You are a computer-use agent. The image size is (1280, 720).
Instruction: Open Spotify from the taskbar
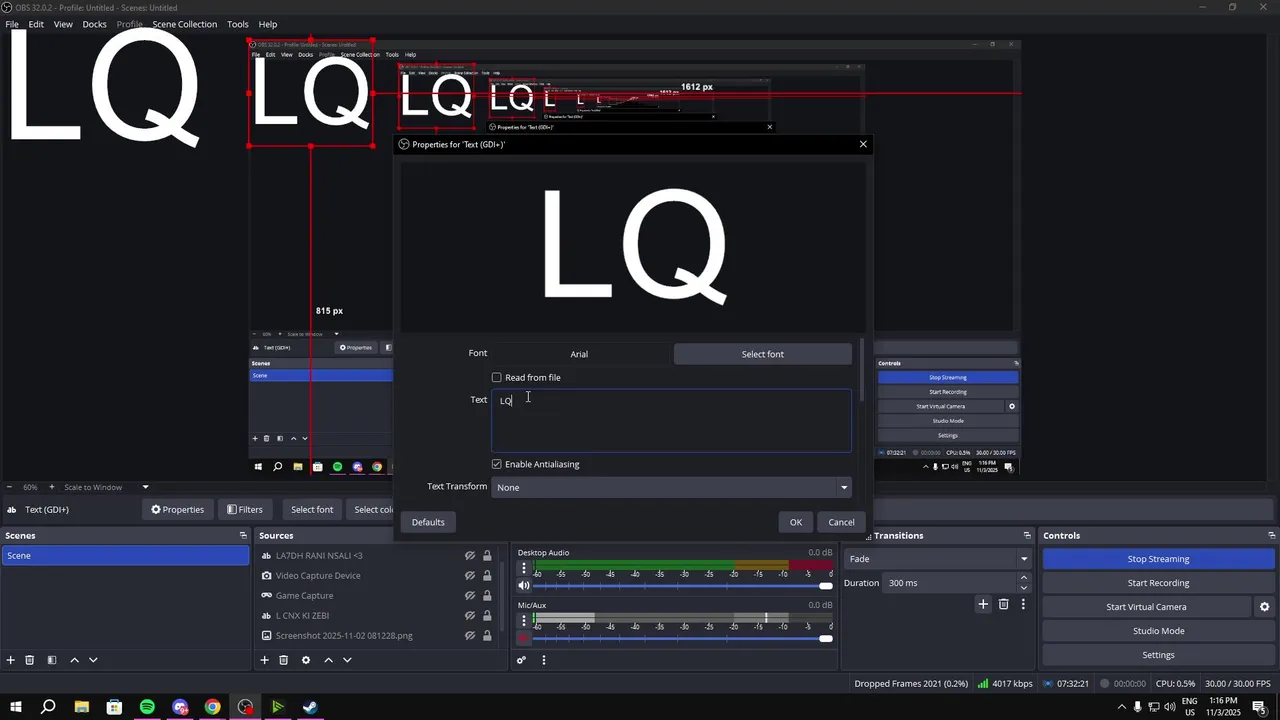[147, 707]
